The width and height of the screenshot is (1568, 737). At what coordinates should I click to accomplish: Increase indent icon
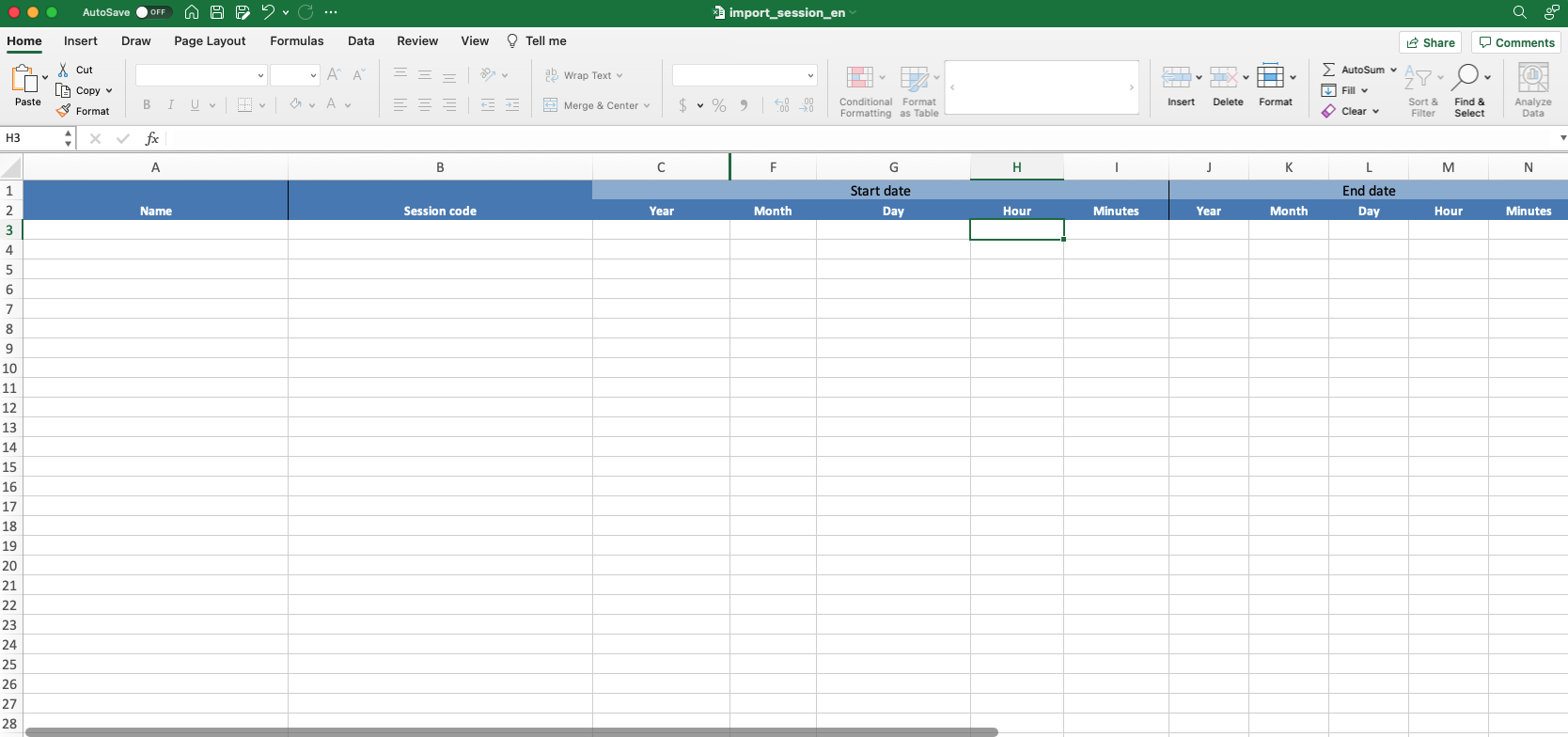(x=512, y=104)
